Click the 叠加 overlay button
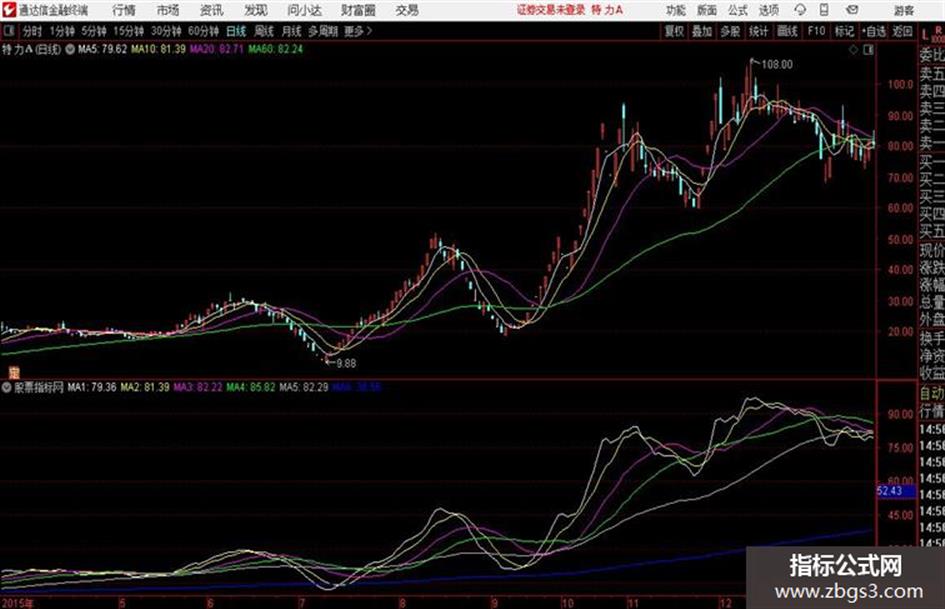 (702, 31)
